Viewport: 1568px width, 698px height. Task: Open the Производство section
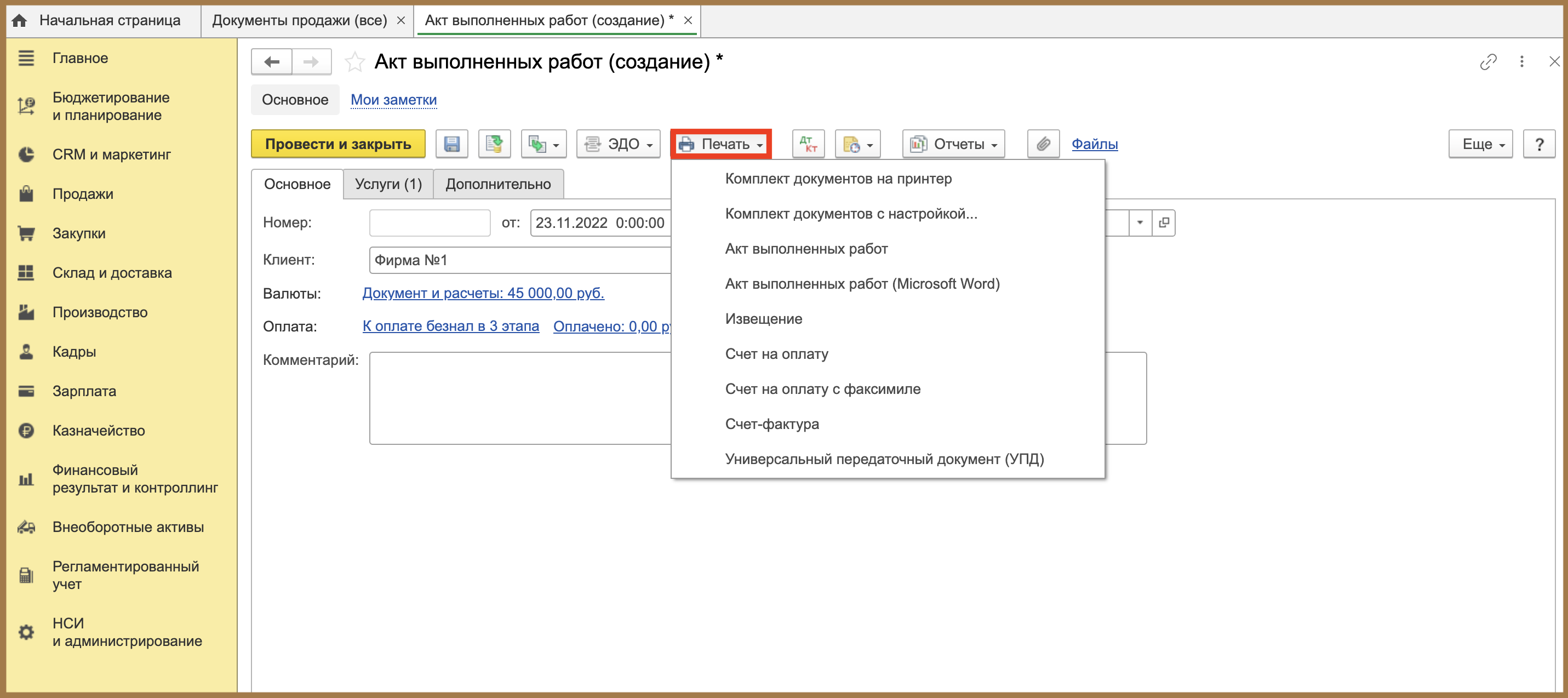[100, 313]
